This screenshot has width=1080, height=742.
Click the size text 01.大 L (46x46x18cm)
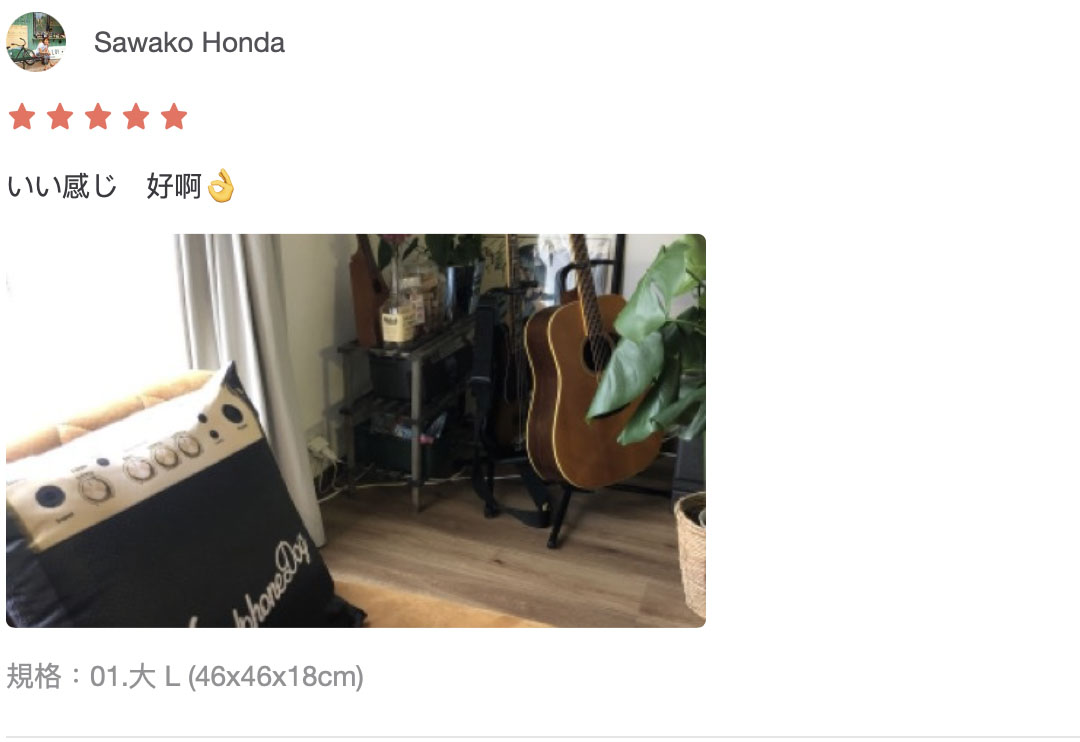(227, 677)
